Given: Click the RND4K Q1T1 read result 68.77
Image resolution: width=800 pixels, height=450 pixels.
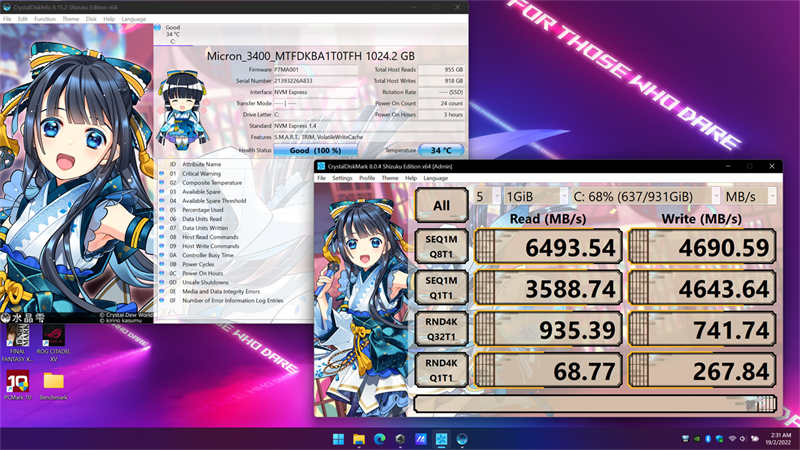Looking at the screenshot, I should [548, 370].
